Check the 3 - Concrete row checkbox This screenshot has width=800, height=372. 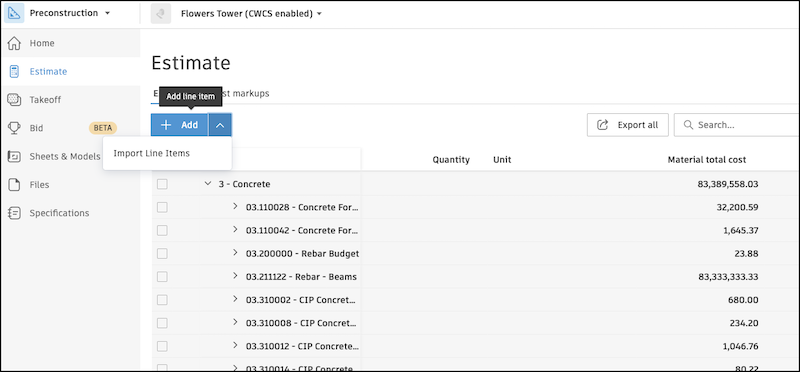pos(162,184)
